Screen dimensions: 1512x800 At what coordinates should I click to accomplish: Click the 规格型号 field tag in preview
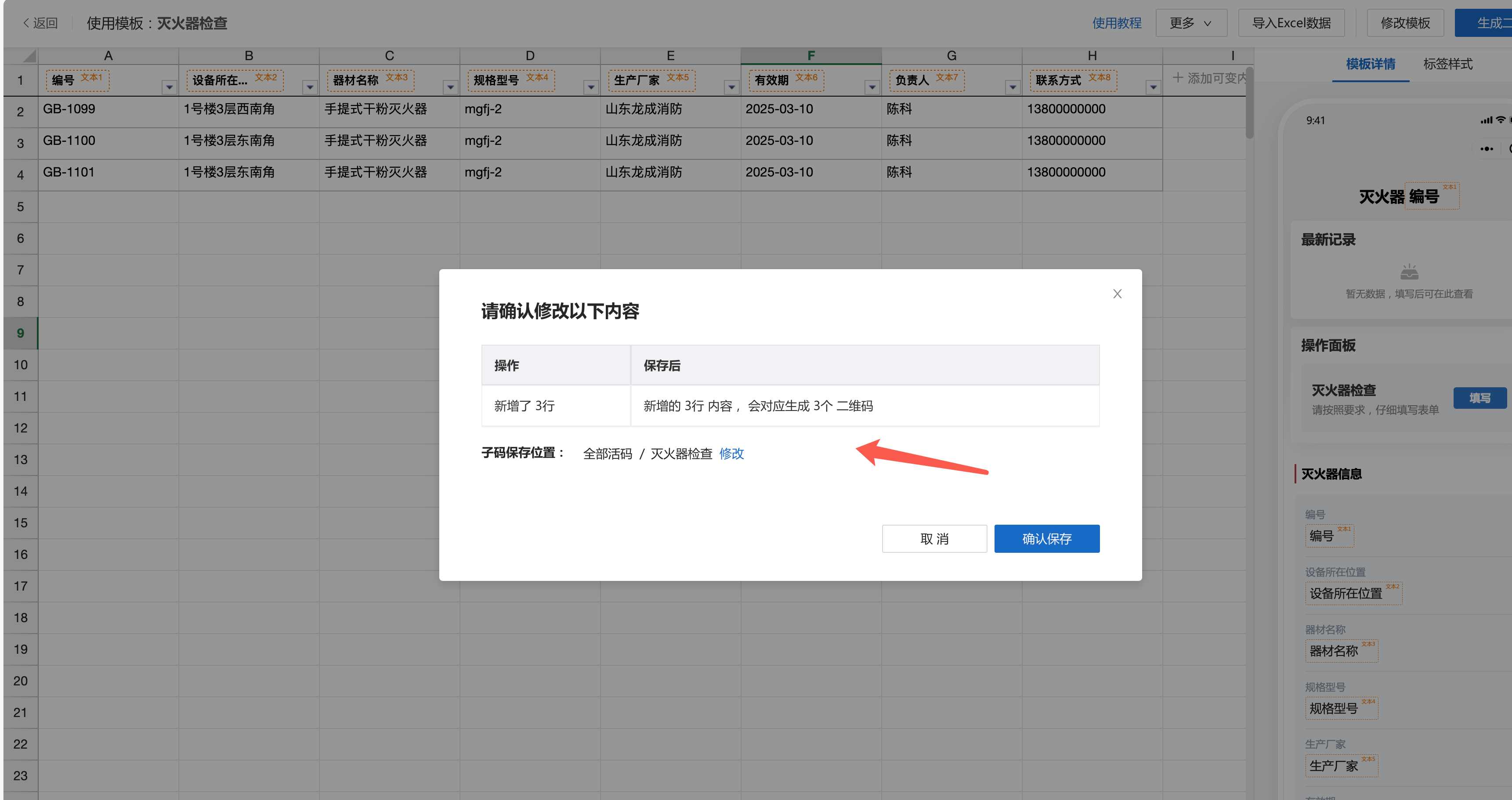tap(1341, 708)
